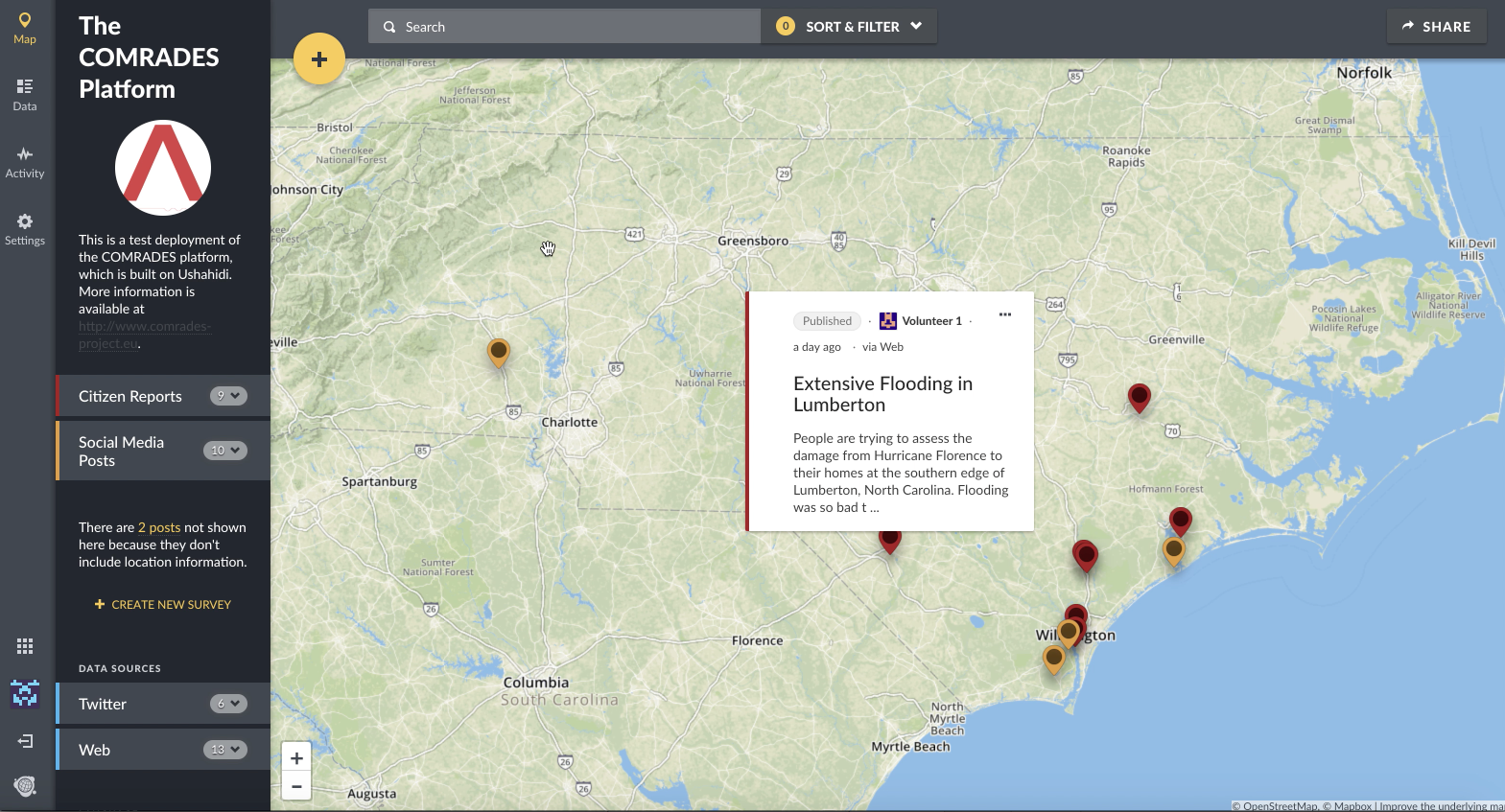
Task: Click the yellow add post plus button
Action: click(x=319, y=59)
